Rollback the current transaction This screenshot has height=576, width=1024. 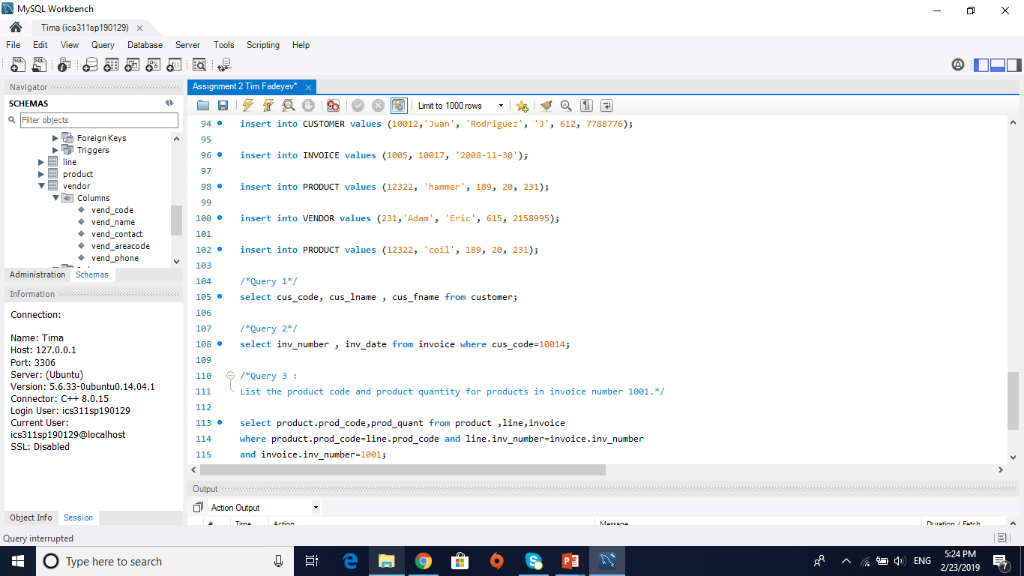pyautogui.click(x=378, y=106)
